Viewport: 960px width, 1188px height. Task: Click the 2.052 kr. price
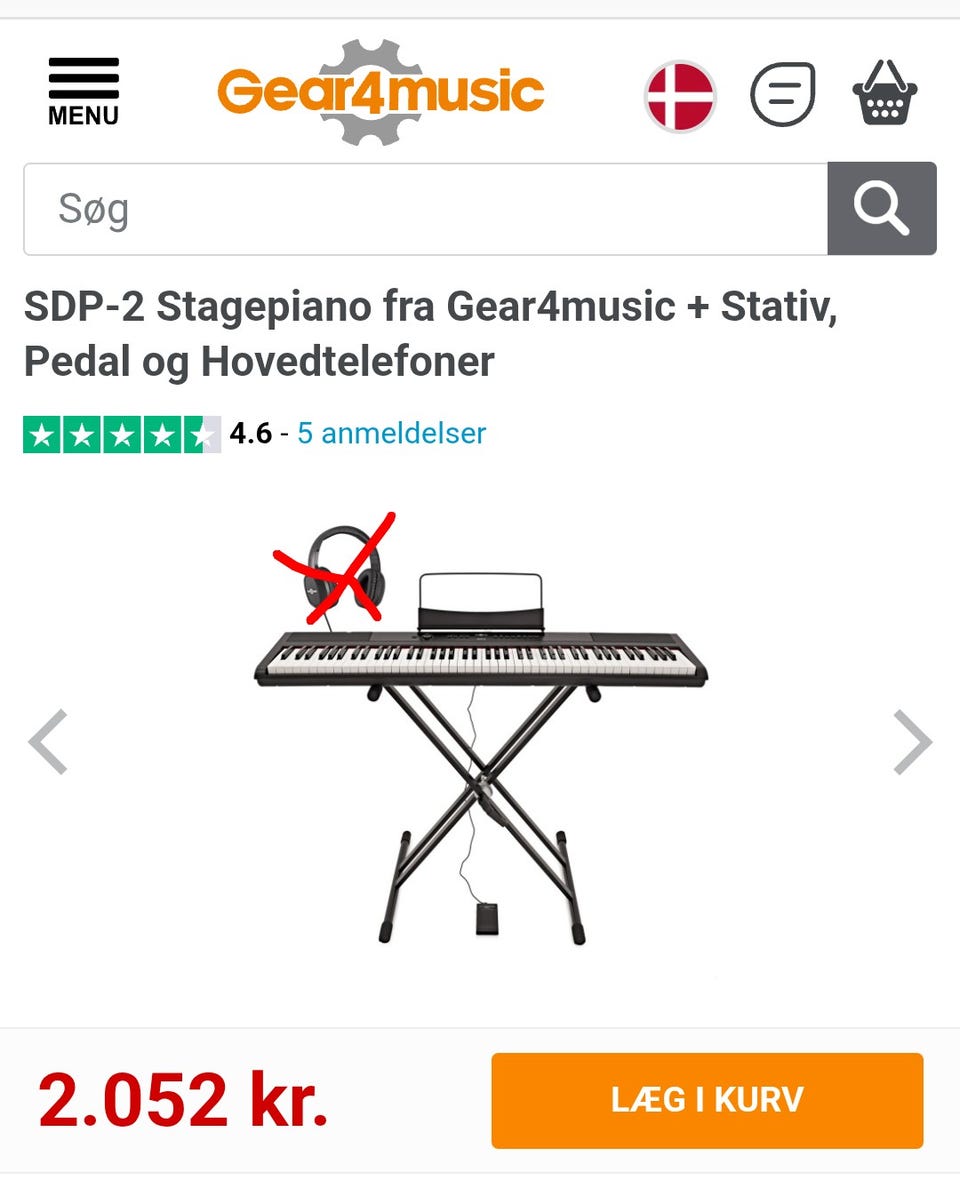(183, 1099)
